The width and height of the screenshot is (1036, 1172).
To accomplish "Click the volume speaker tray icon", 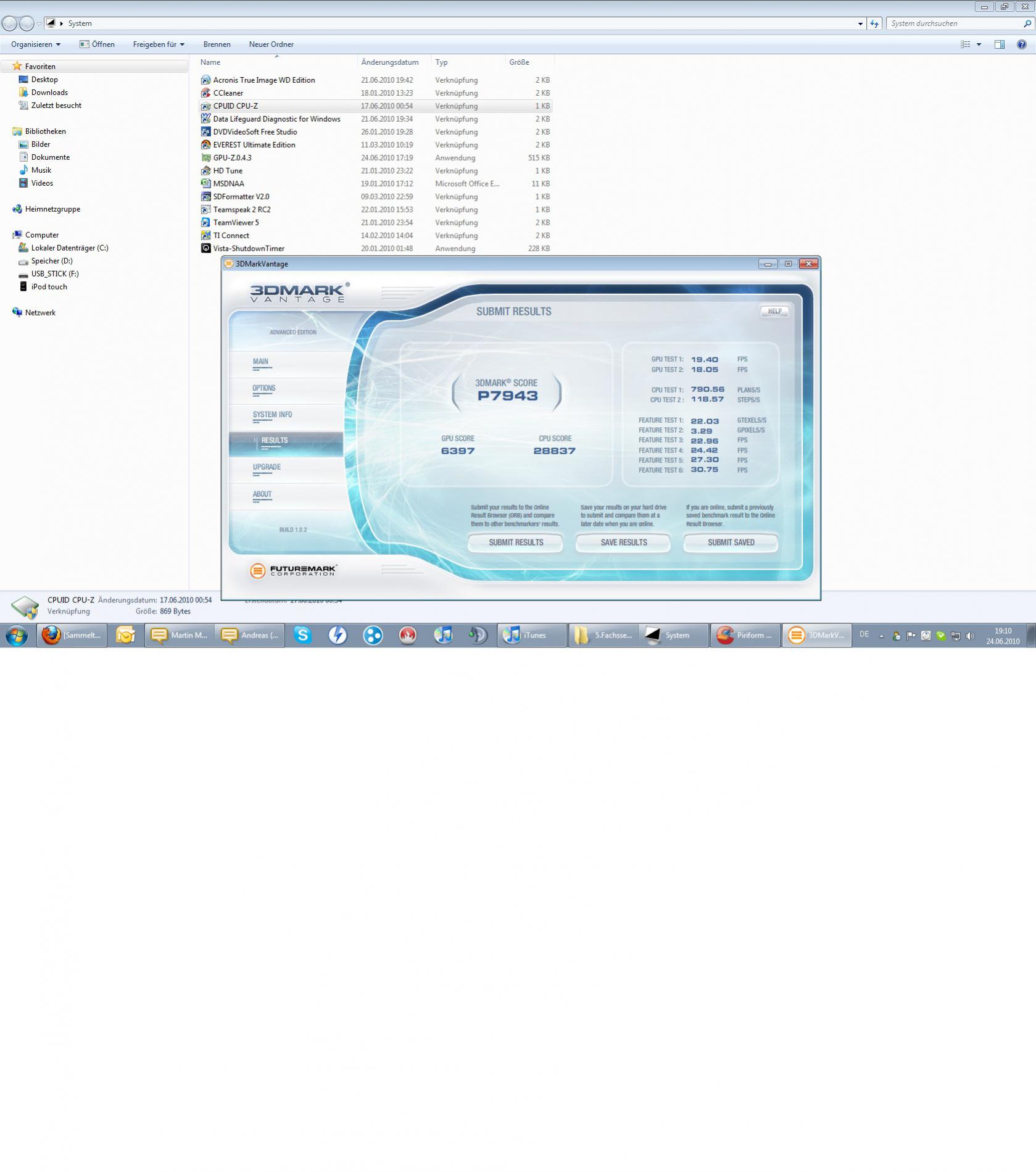I will click(x=970, y=636).
